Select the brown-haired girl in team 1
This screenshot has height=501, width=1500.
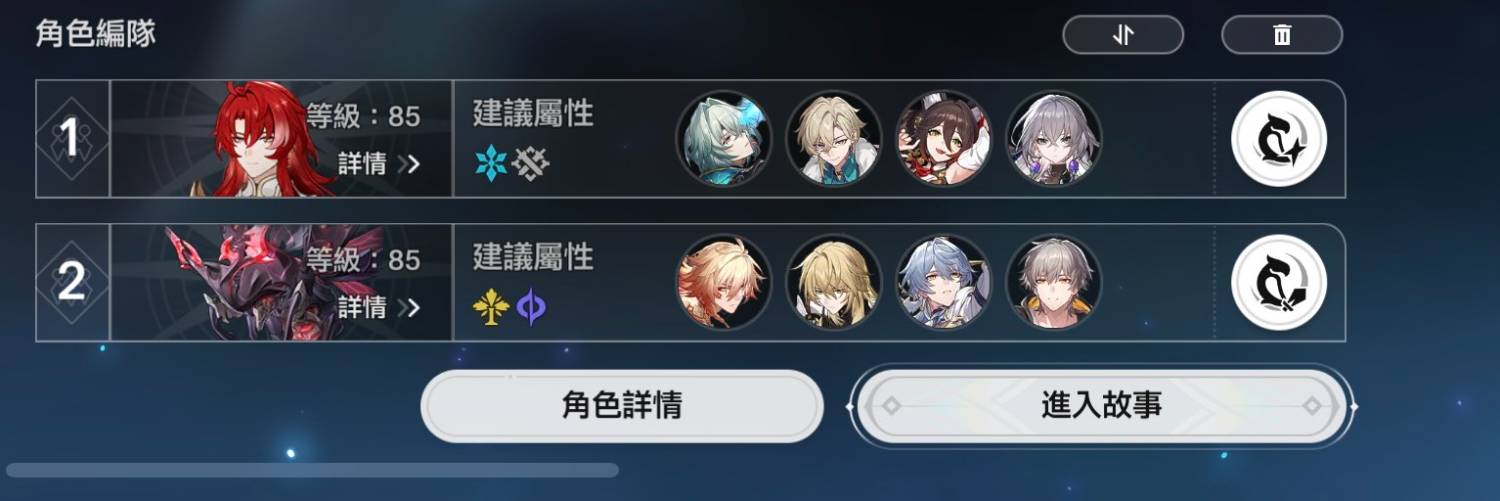[x=944, y=139]
